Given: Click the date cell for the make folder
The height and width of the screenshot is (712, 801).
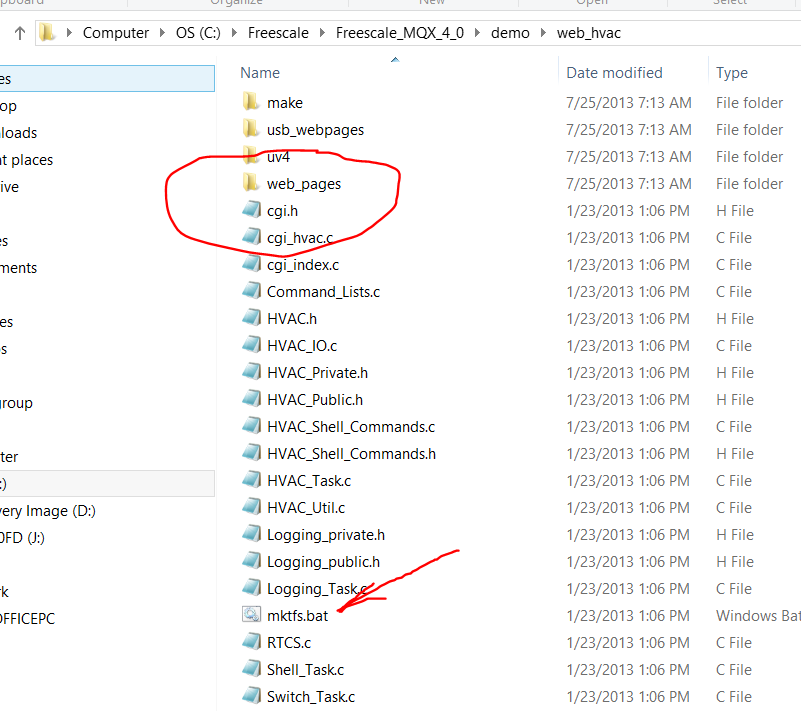Looking at the screenshot, I should point(629,103).
